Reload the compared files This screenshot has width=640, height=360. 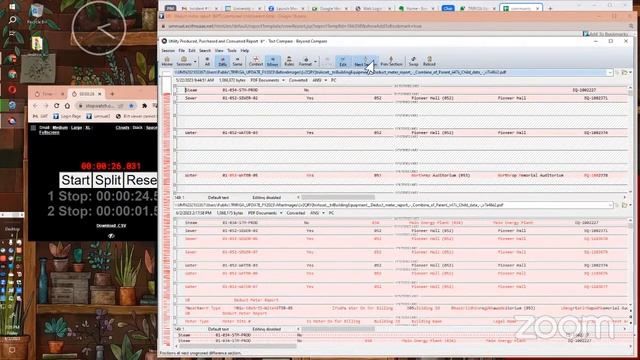point(429,62)
